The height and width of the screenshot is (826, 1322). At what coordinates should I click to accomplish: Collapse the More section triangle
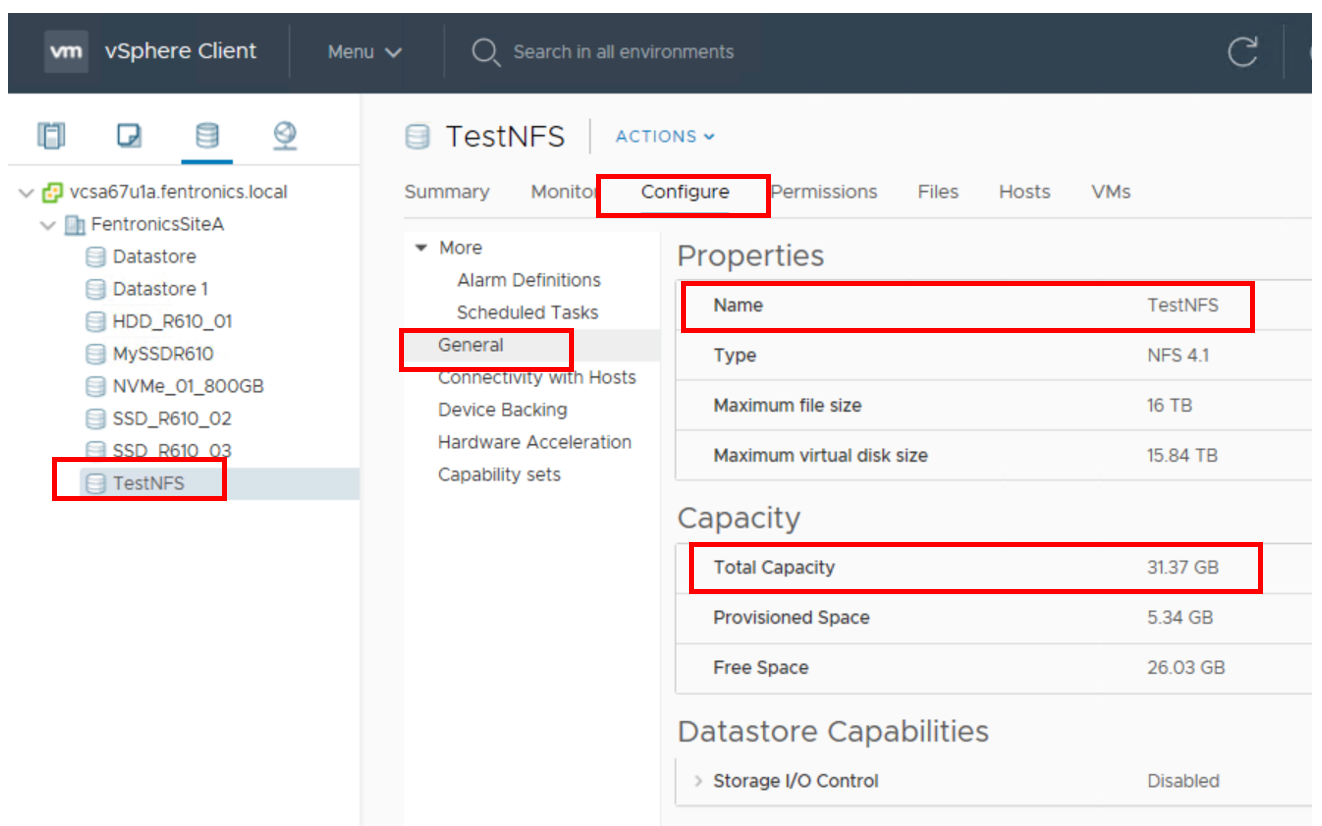click(421, 248)
